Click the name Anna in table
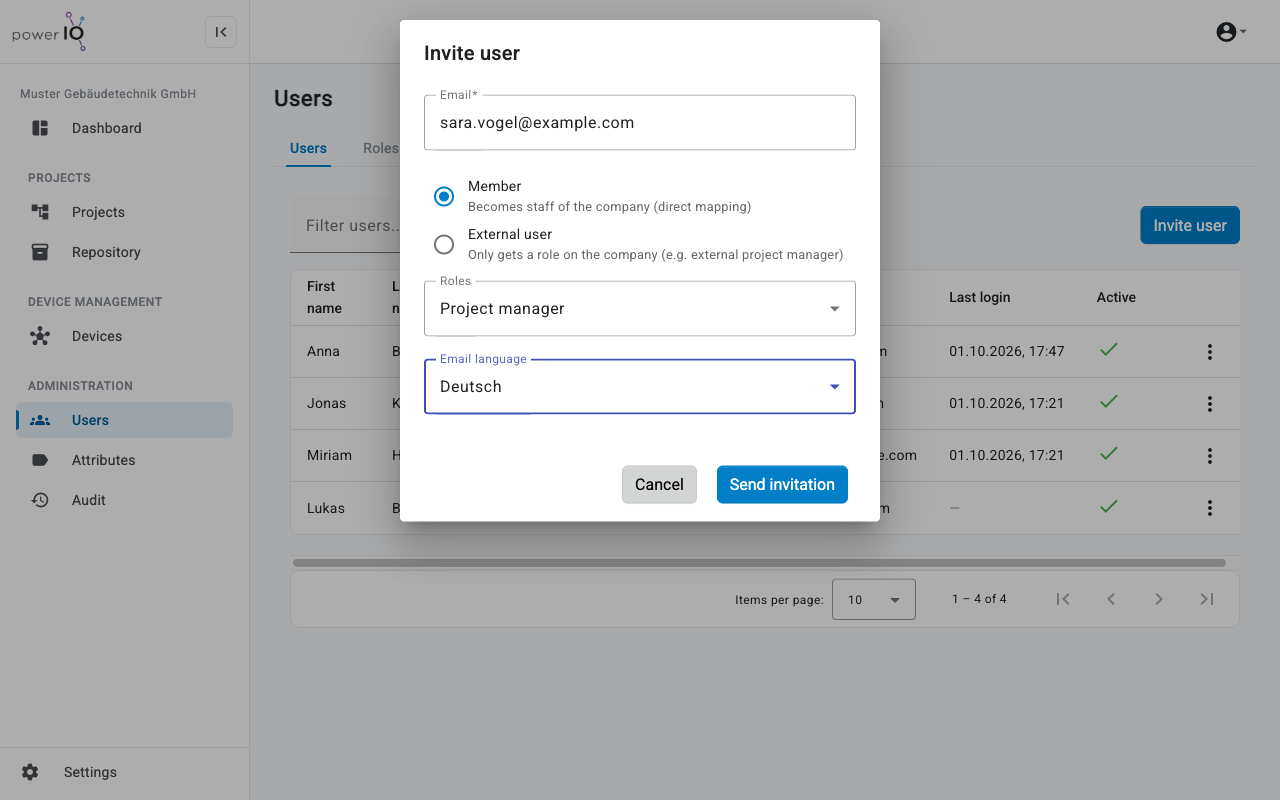The height and width of the screenshot is (800, 1280). 323,352
